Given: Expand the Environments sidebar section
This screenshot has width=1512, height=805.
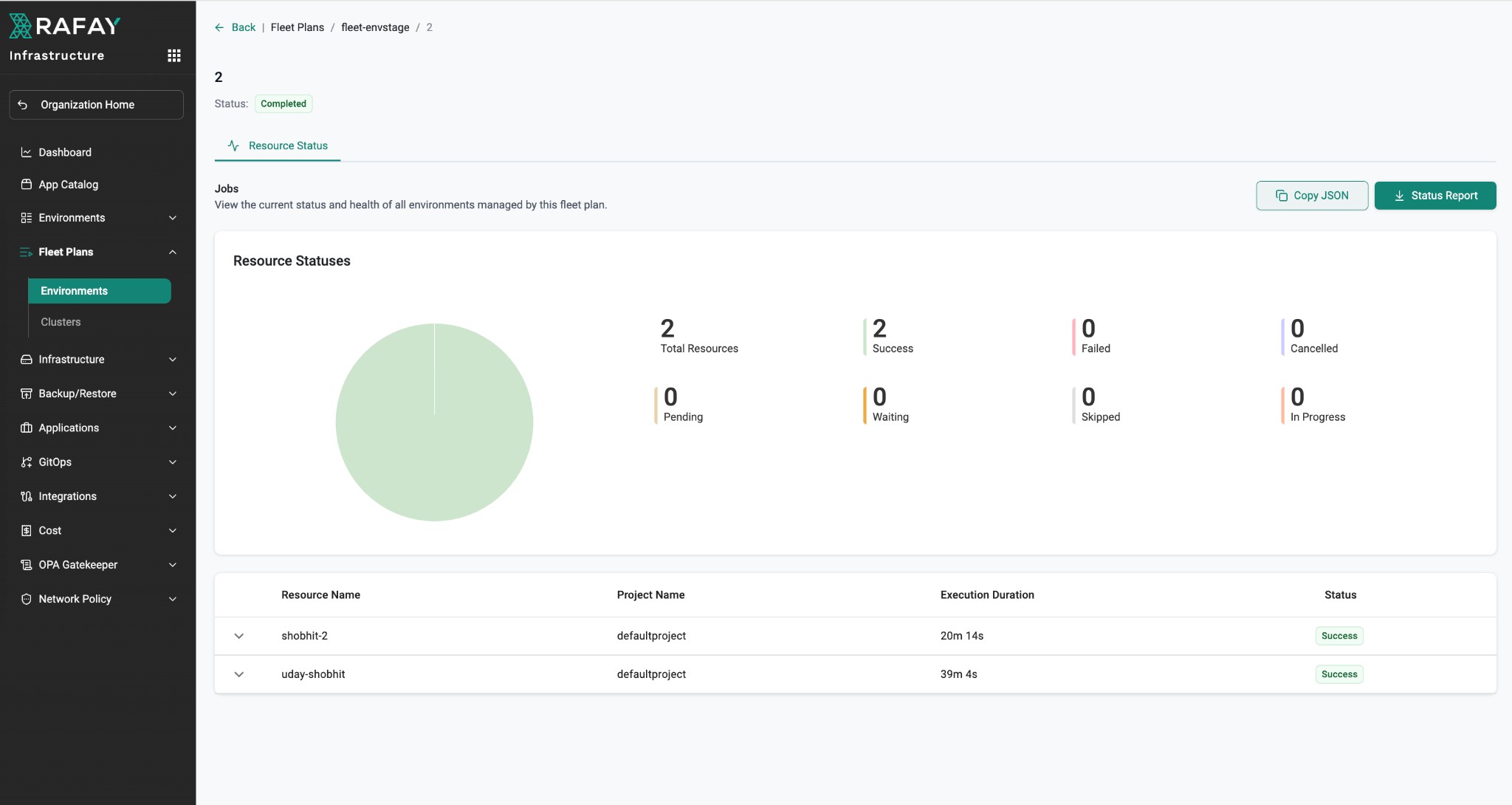Looking at the screenshot, I should tap(173, 217).
